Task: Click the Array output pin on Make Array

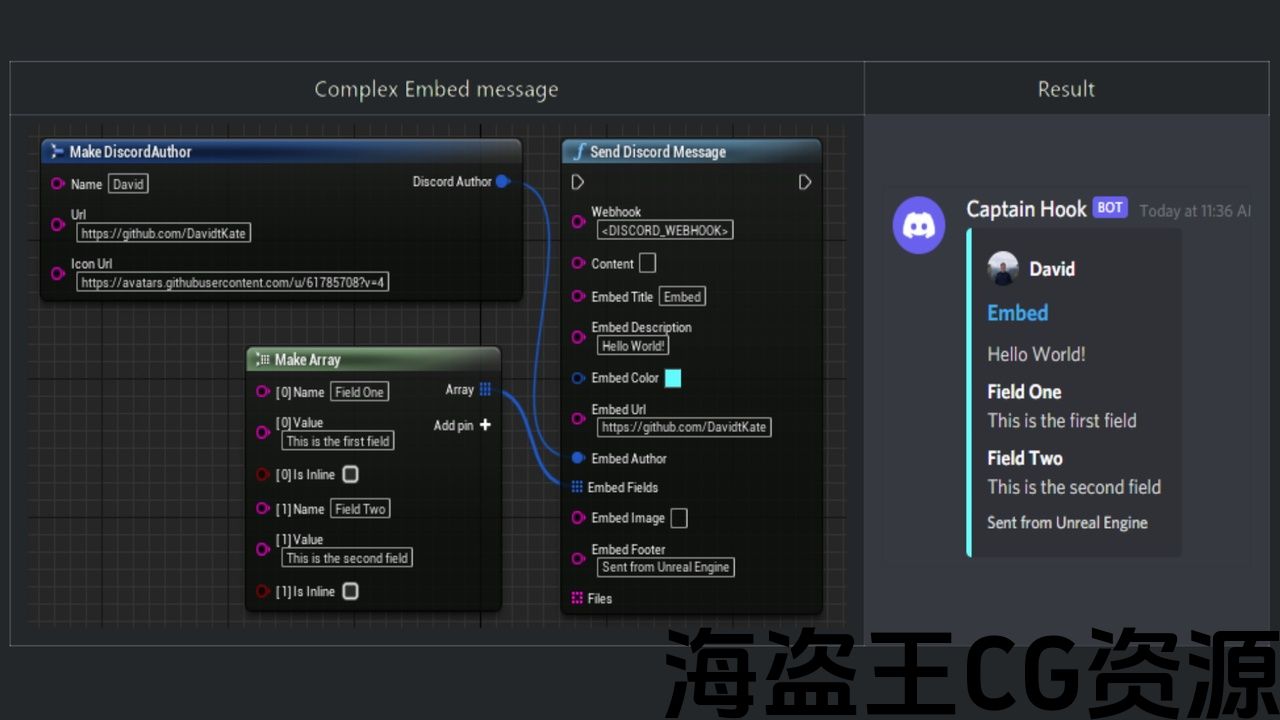Action: point(485,390)
